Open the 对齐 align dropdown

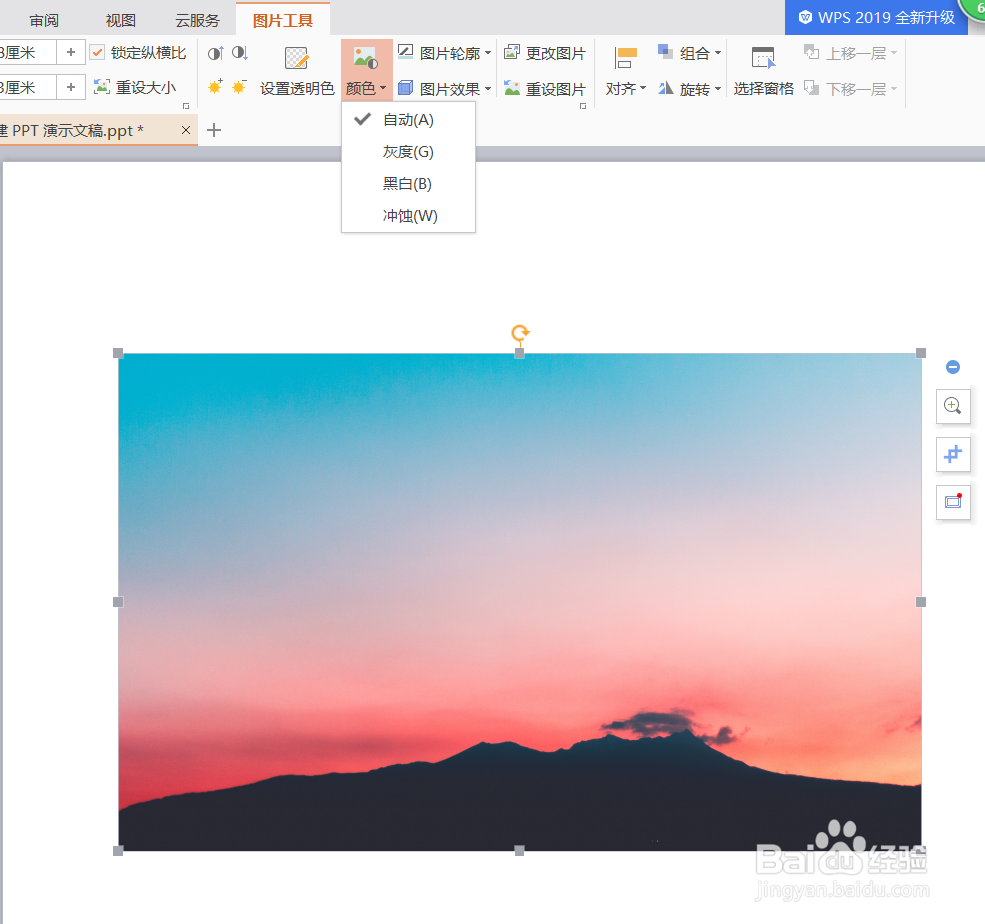(x=626, y=72)
